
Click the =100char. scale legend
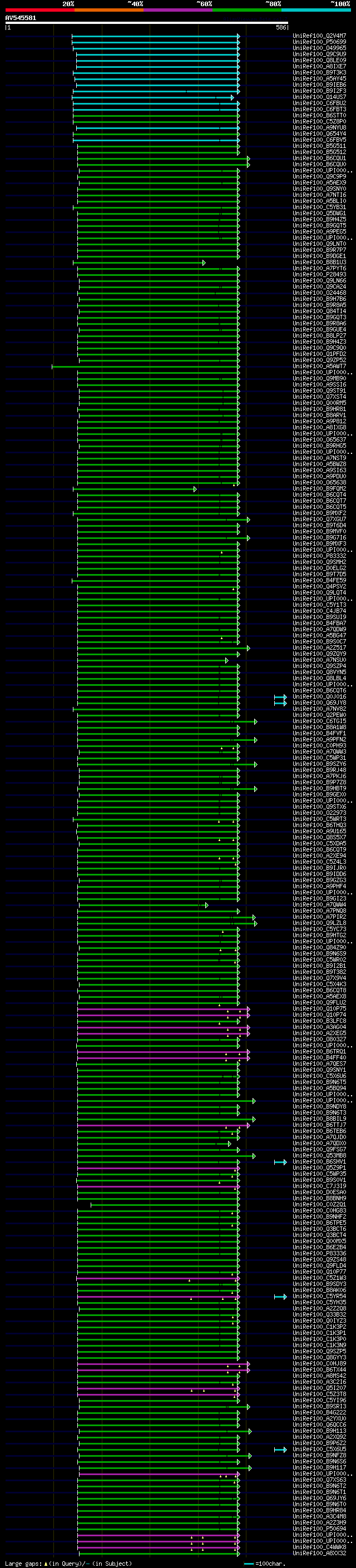point(265,1564)
